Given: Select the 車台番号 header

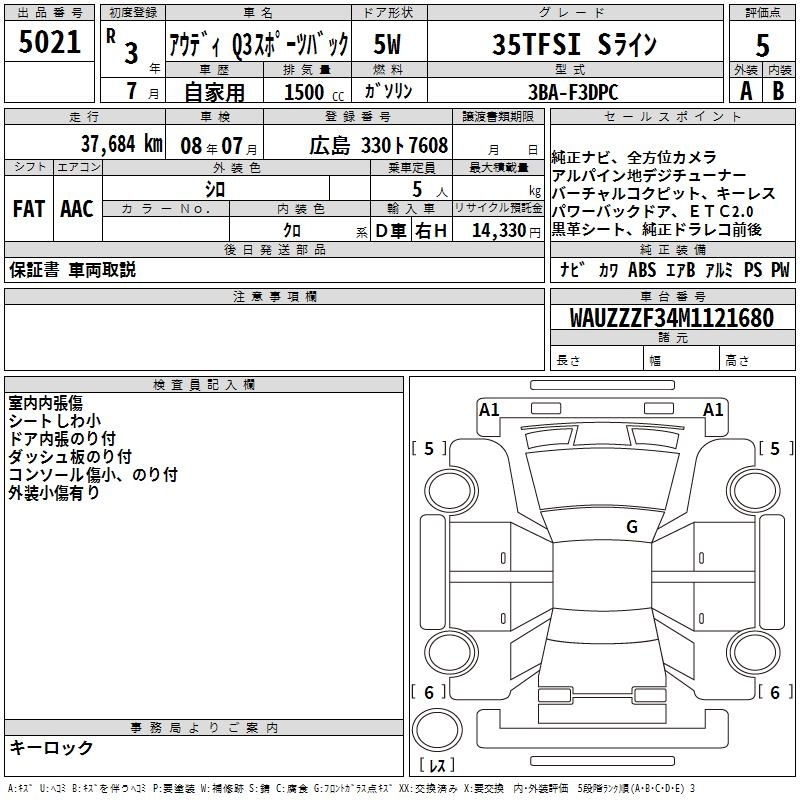Looking at the screenshot, I should pos(672,296).
